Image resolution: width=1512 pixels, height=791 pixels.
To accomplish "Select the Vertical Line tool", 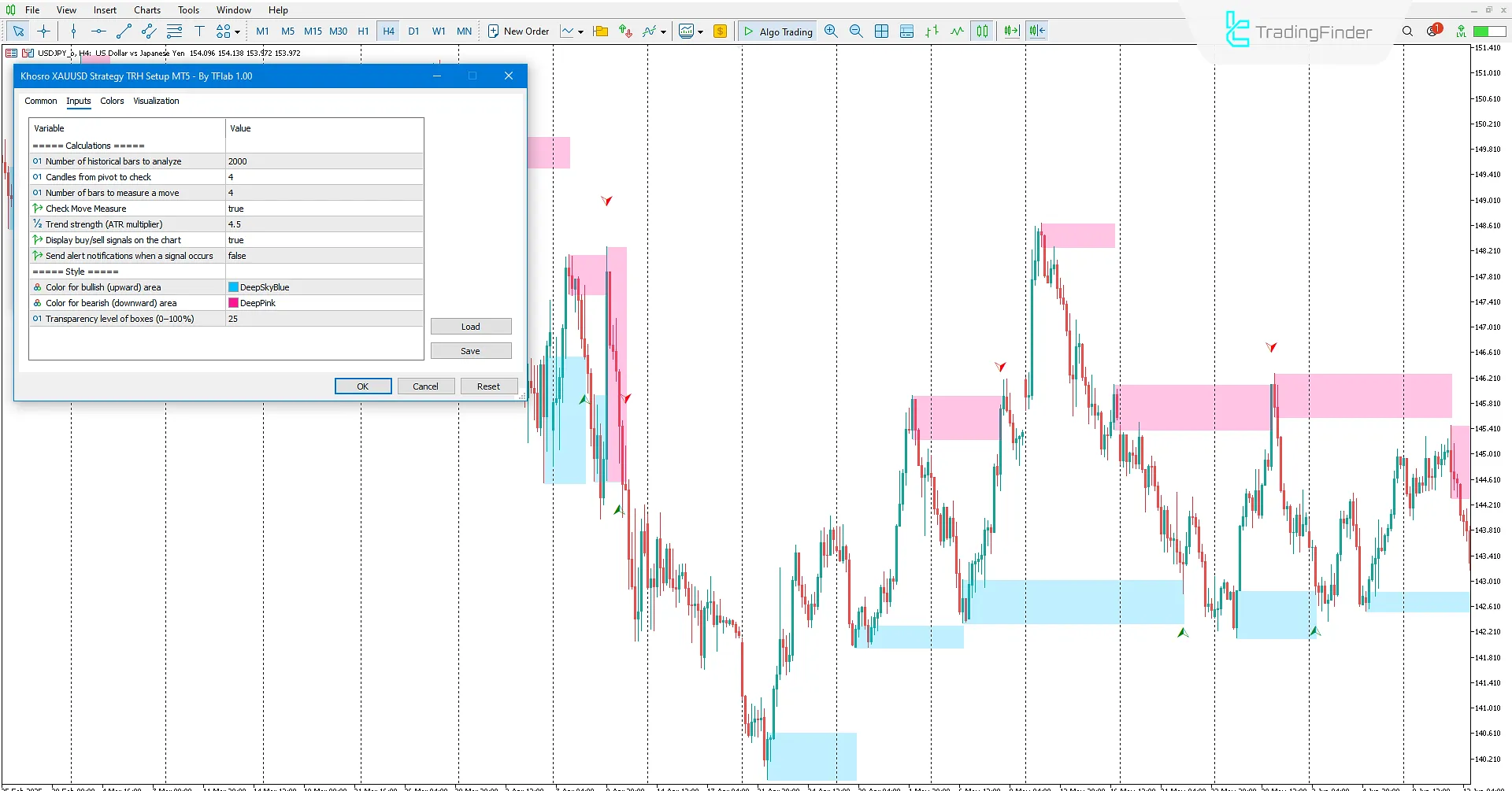I will pyautogui.click(x=73, y=31).
